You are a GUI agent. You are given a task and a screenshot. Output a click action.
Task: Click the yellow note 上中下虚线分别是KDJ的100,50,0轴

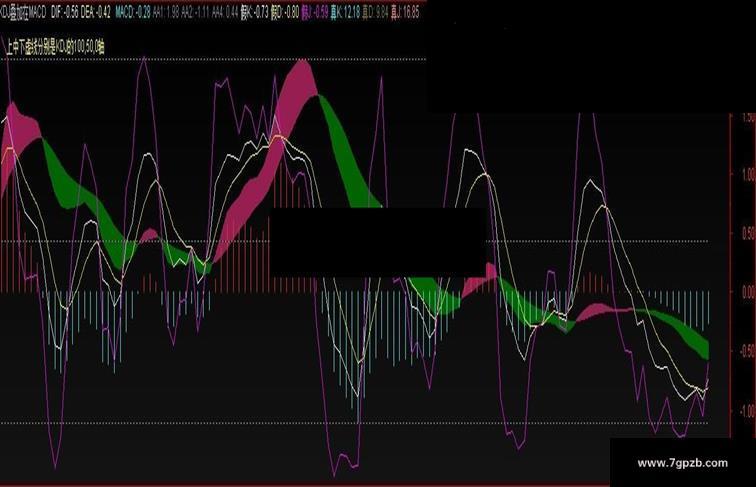(55, 47)
